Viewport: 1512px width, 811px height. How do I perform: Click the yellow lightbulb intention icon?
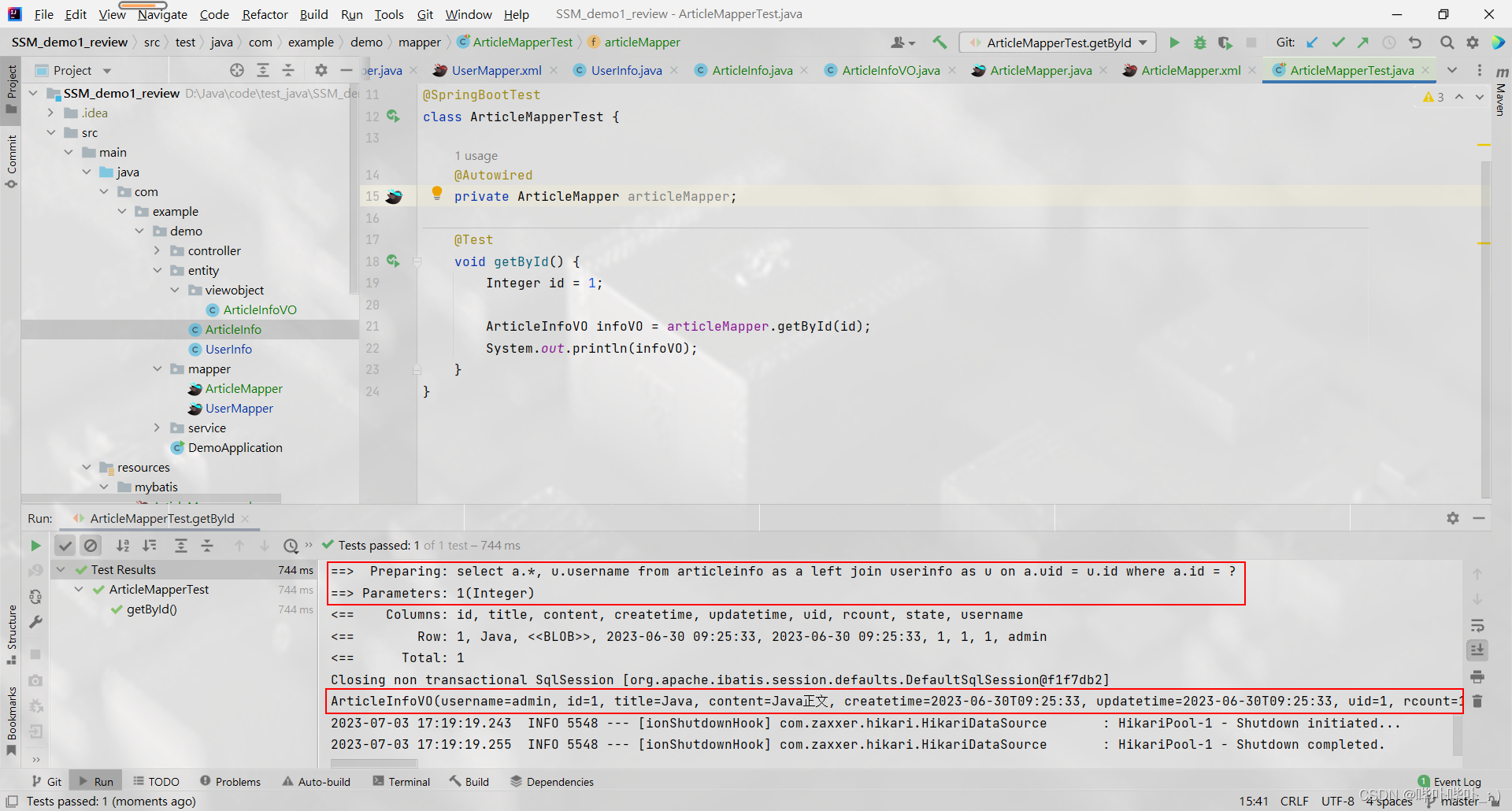coord(437,194)
